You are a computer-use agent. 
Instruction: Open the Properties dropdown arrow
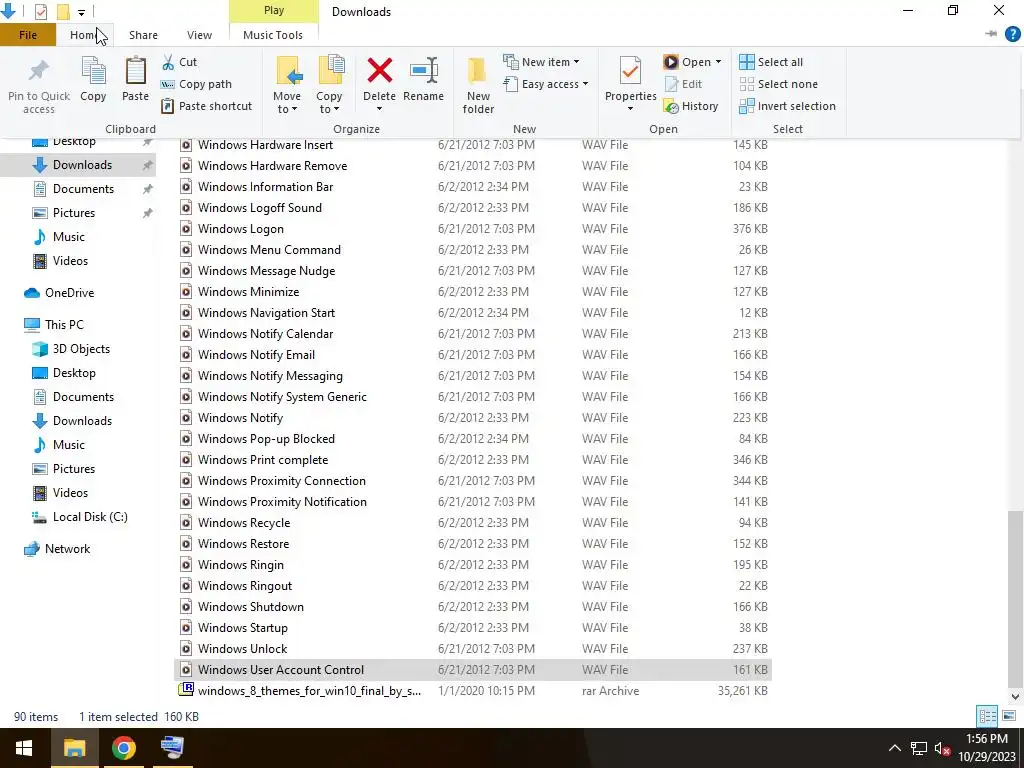pos(630,109)
